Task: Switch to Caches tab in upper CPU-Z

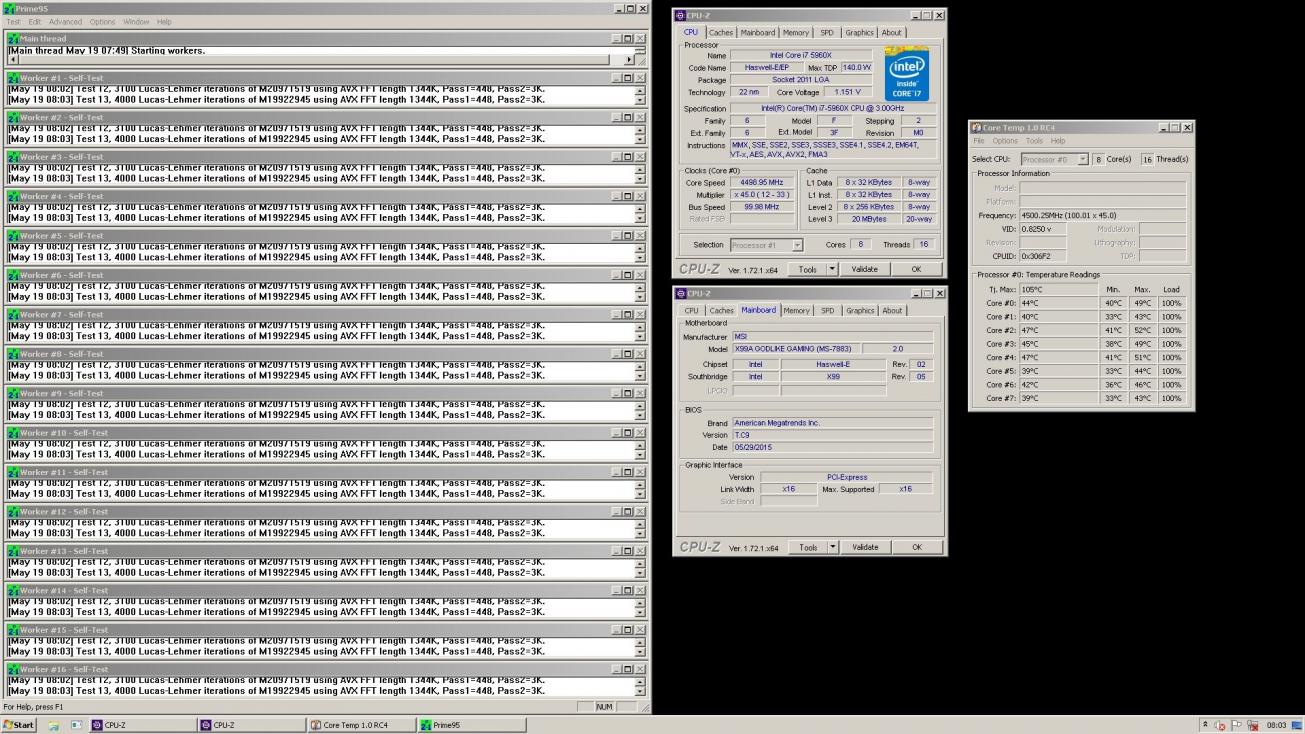Action: pos(721,32)
